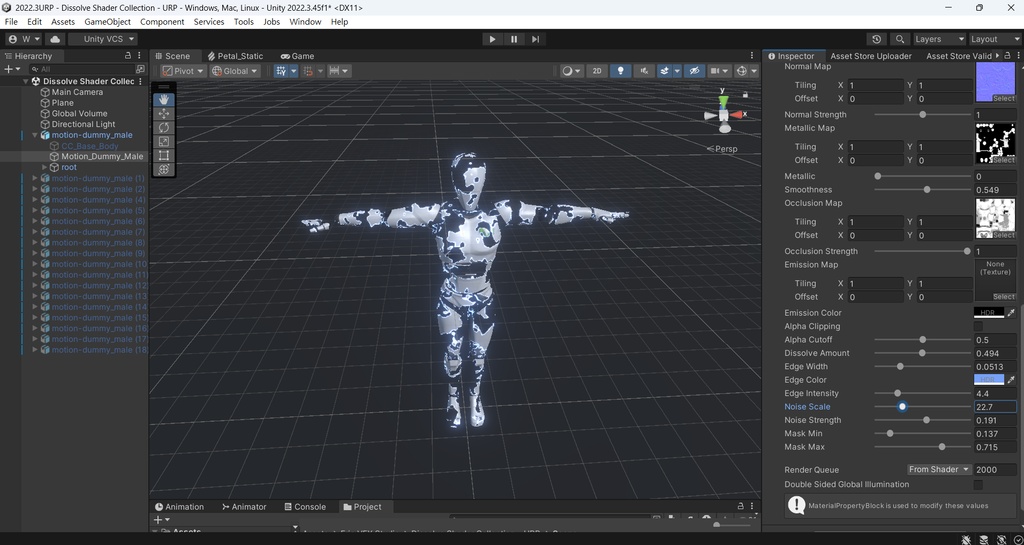1024x545 pixels.
Task: Select the Rotate tool
Action: [163, 127]
